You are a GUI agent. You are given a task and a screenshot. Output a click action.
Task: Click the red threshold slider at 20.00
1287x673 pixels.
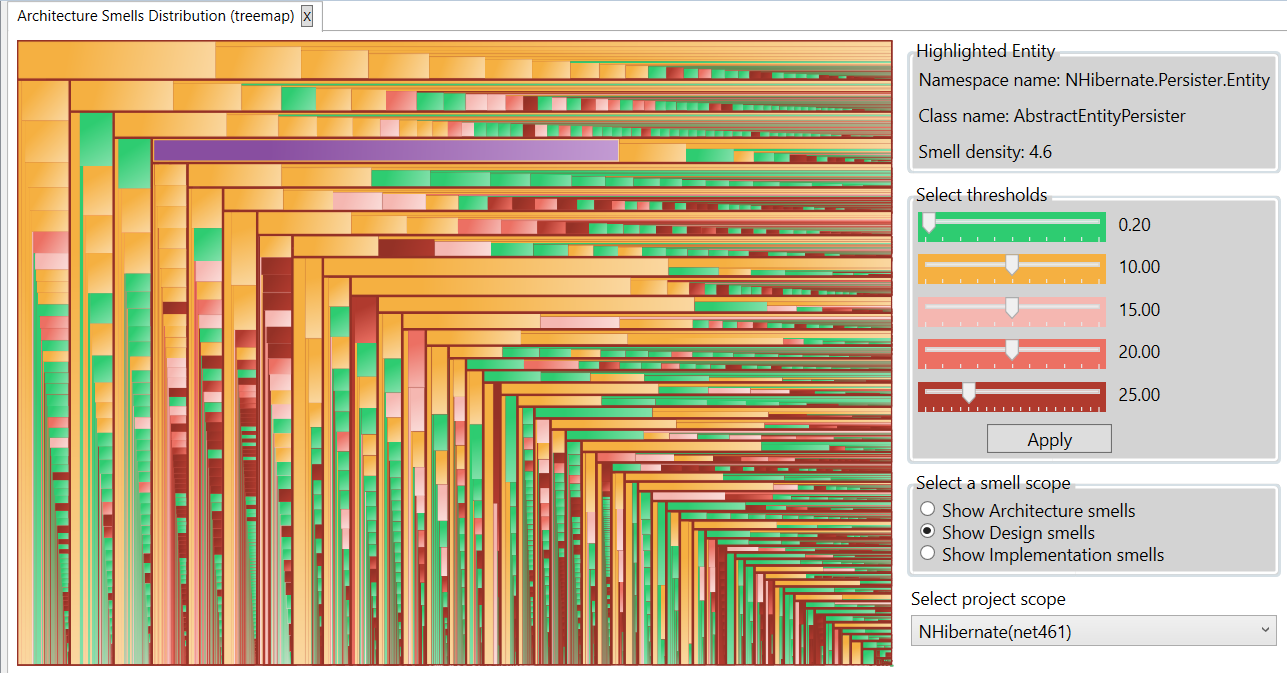[1011, 351]
